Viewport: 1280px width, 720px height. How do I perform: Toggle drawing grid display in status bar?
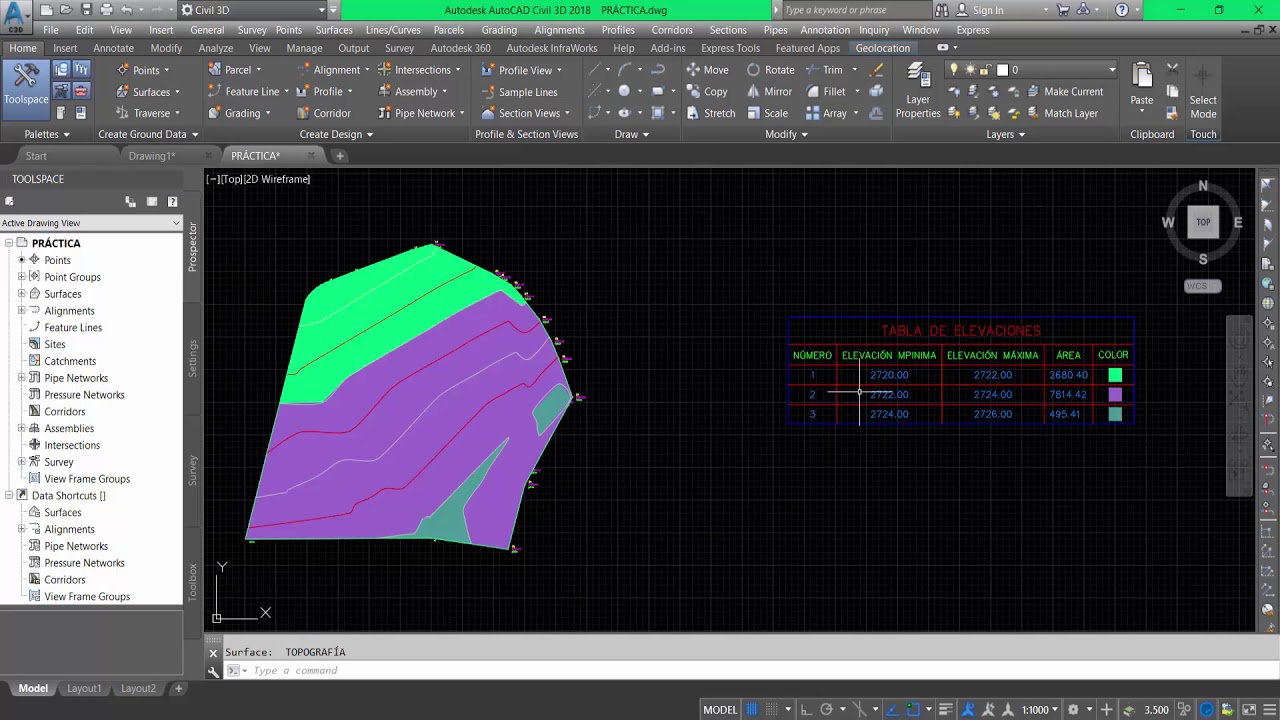click(x=752, y=710)
